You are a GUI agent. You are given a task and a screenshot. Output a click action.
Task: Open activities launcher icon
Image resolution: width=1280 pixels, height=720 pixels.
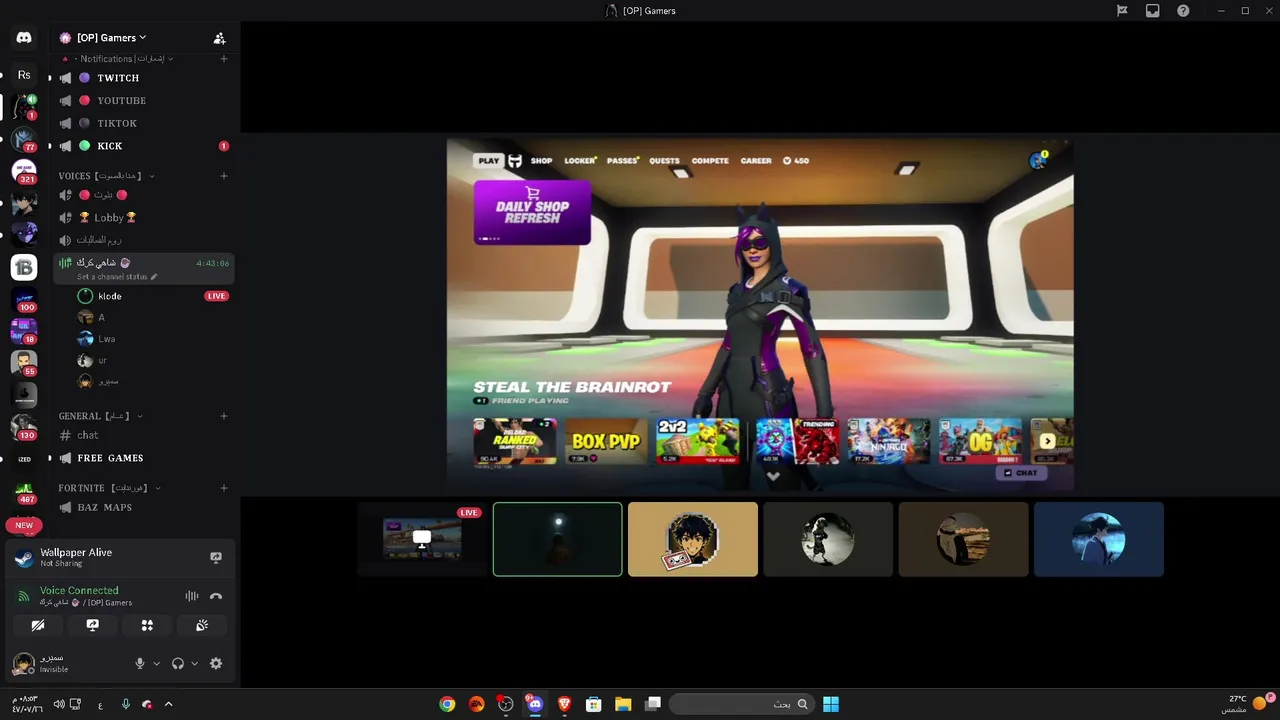(x=147, y=625)
